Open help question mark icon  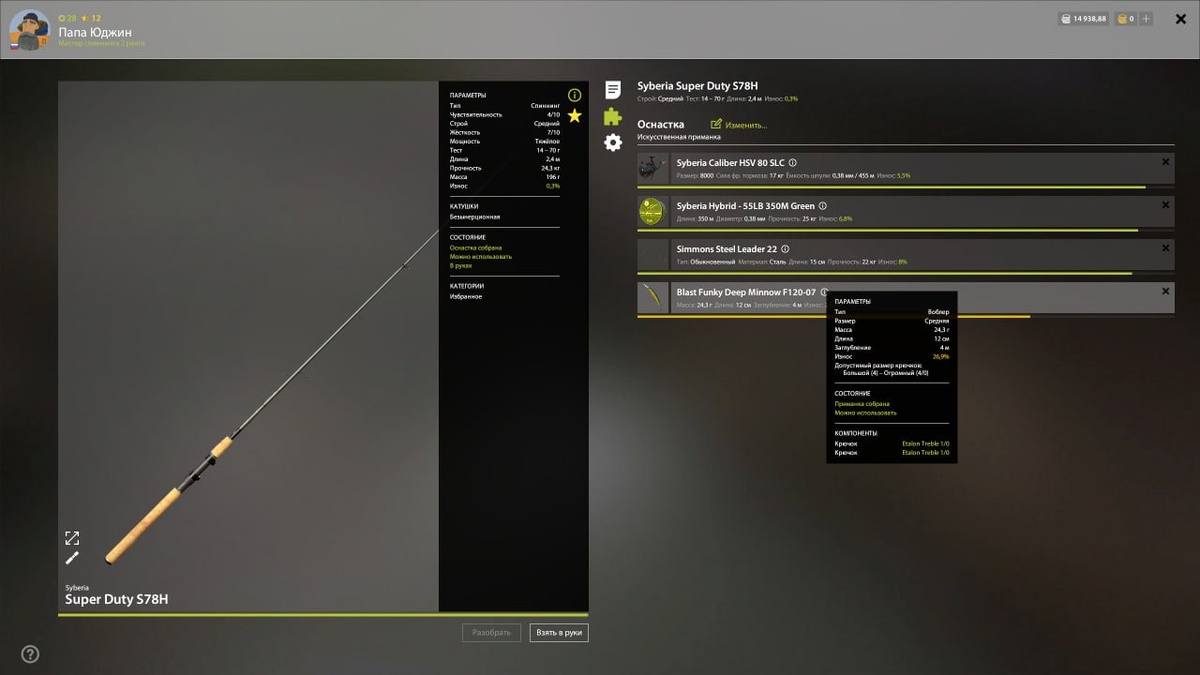point(30,654)
